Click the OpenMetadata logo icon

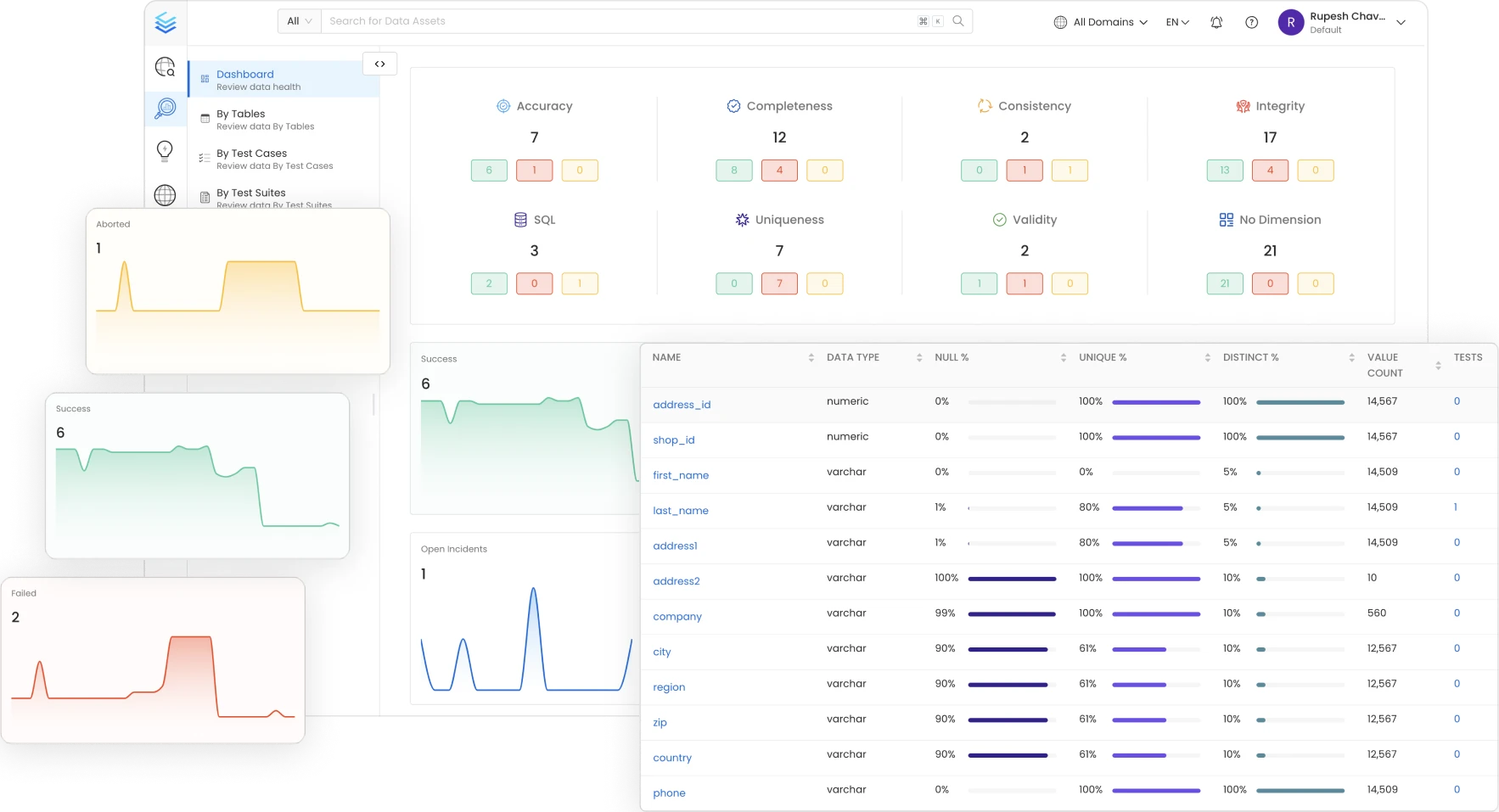pos(166,23)
